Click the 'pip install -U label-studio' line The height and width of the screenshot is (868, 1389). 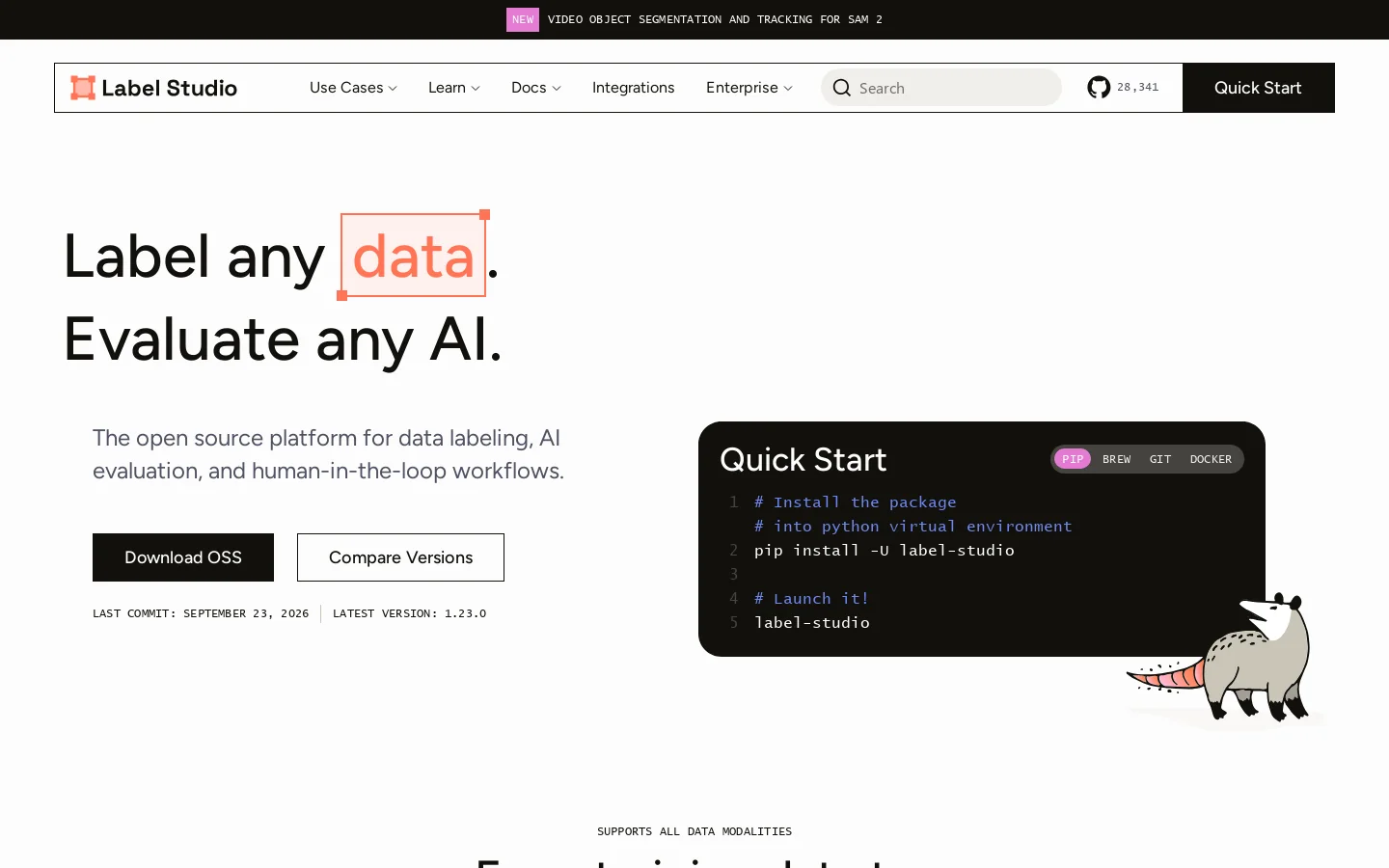point(885,550)
